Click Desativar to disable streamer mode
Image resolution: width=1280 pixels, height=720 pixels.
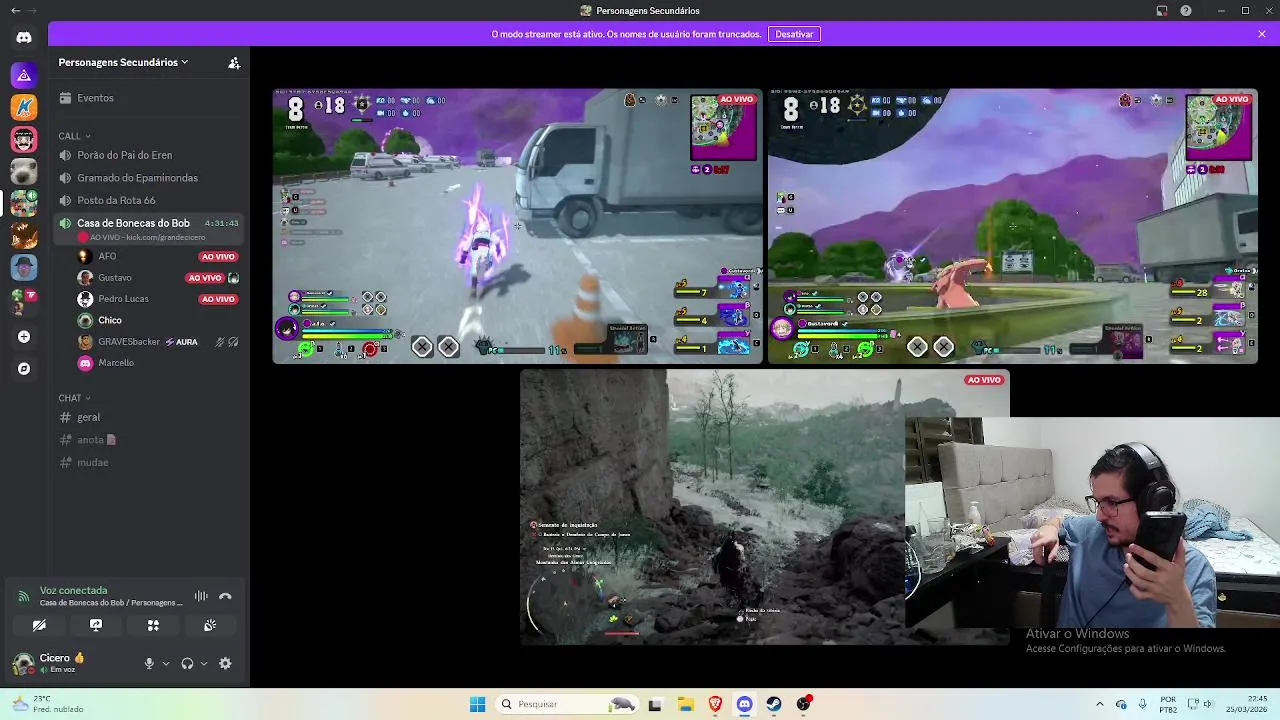pyautogui.click(x=794, y=34)
